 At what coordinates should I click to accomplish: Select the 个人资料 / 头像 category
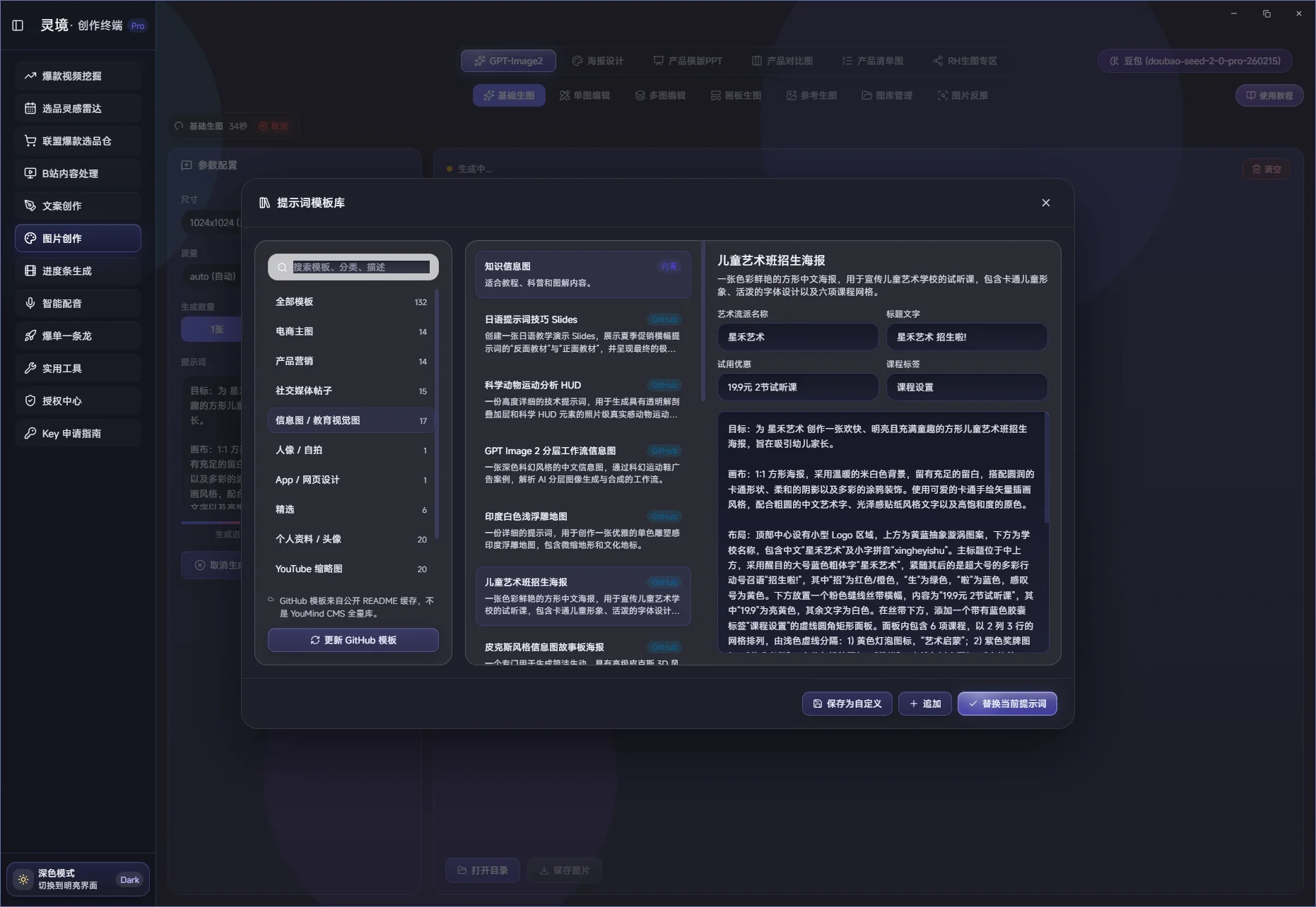coord(351,539)
